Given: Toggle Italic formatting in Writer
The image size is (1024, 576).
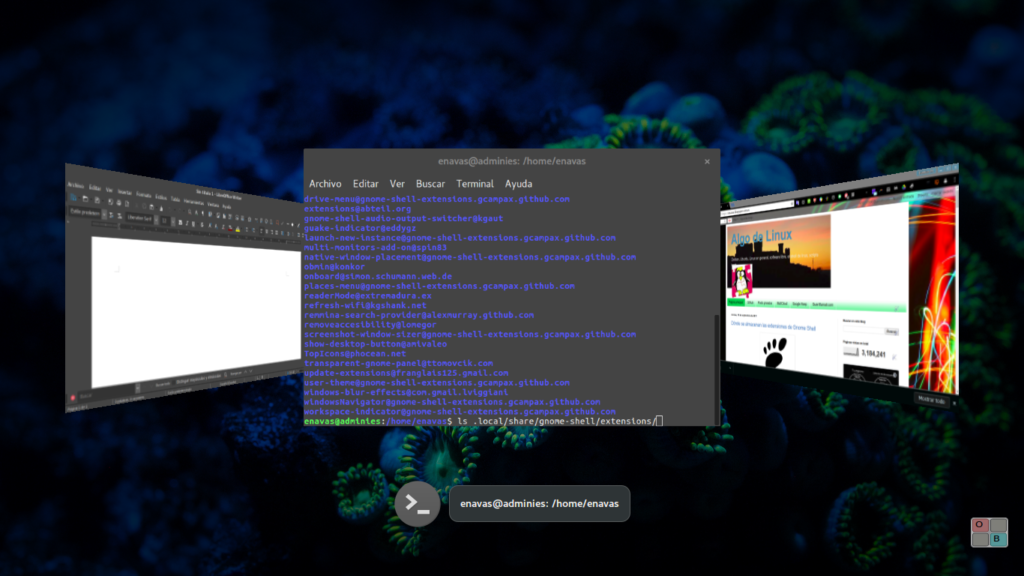Looking at the screenshot, I should click(186, 223).
